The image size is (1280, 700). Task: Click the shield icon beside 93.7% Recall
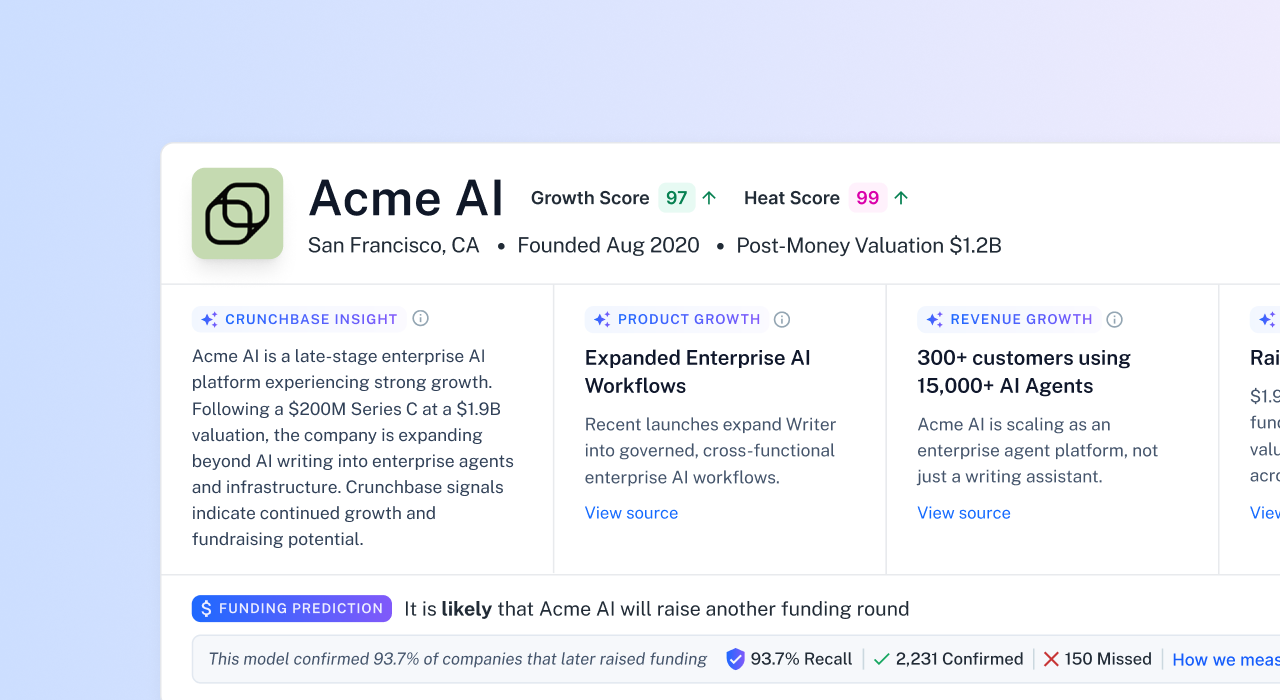pos(735,659)
